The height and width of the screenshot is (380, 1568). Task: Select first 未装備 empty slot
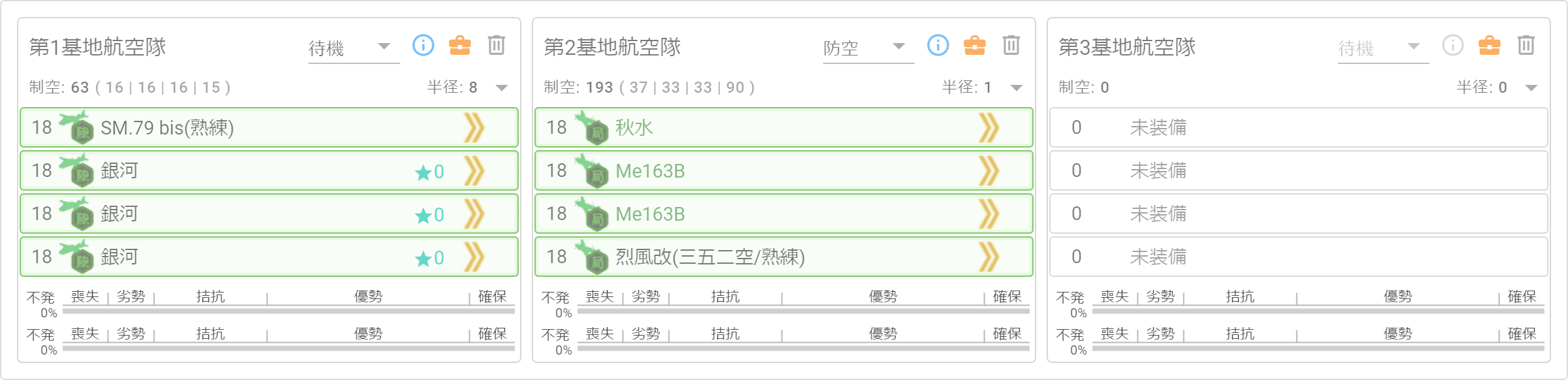point(1298,127)
